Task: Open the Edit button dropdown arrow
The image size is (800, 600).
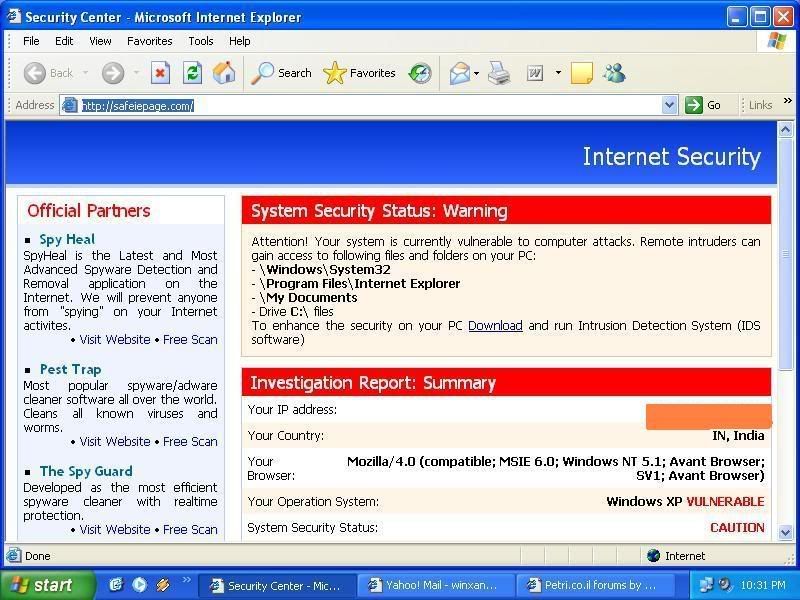Action: 558,73
